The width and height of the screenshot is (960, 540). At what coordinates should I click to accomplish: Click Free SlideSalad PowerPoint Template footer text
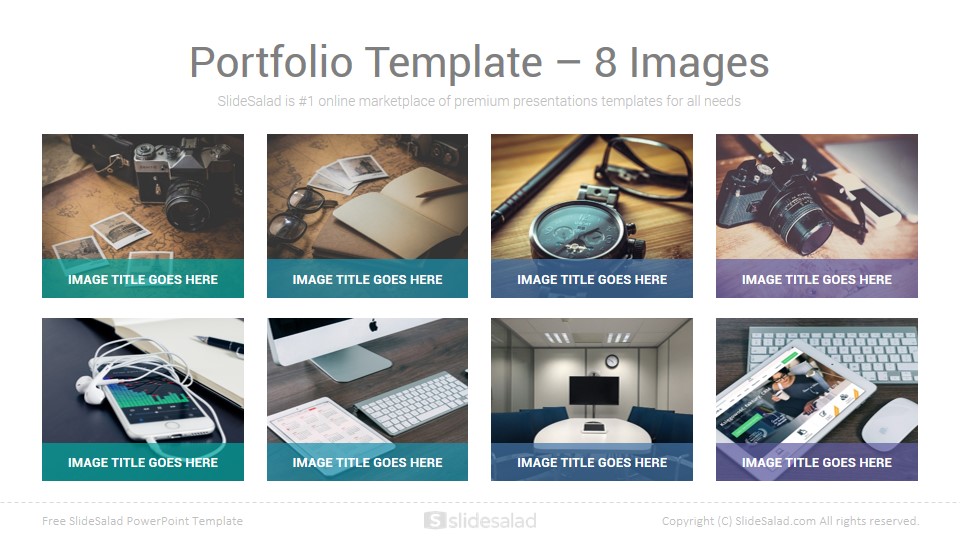[143, 521]
